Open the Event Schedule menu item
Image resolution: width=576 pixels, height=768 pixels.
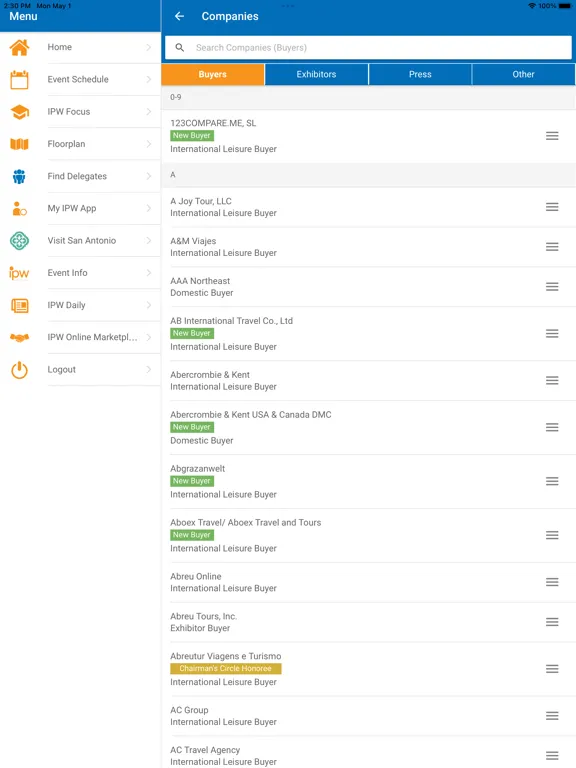pos(80,79)
